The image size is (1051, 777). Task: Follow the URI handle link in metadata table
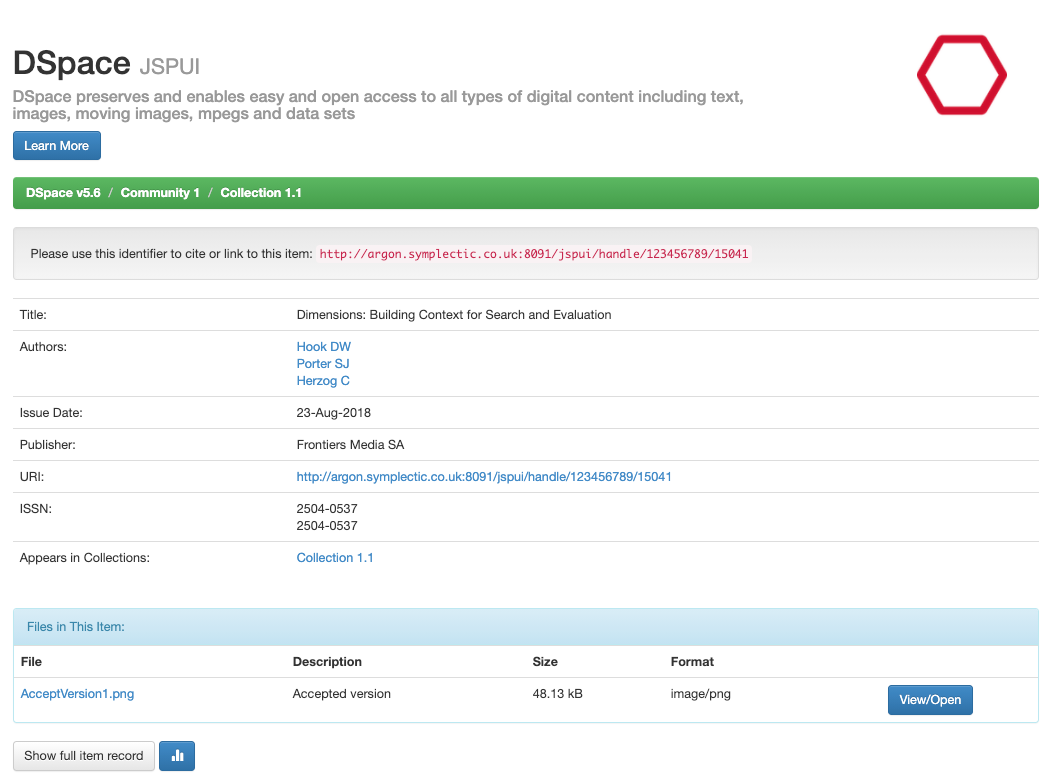click(x=484, y=477)
